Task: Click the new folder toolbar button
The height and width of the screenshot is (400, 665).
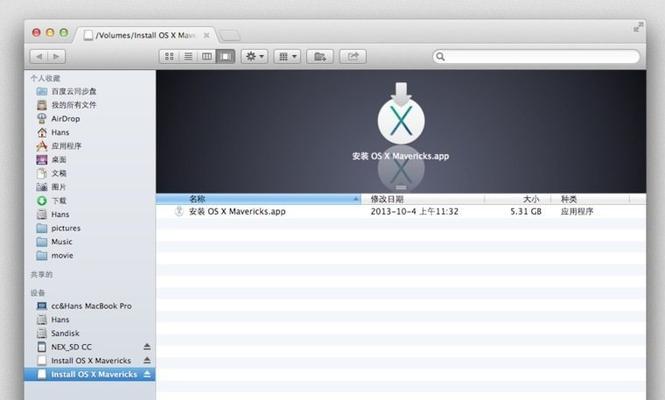Action: [320, 56]
